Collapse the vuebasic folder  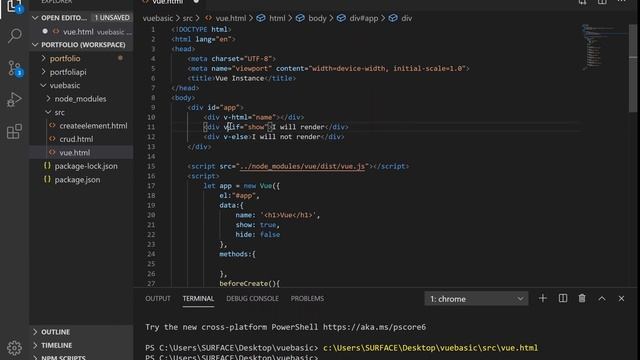[x=44, y=85]
